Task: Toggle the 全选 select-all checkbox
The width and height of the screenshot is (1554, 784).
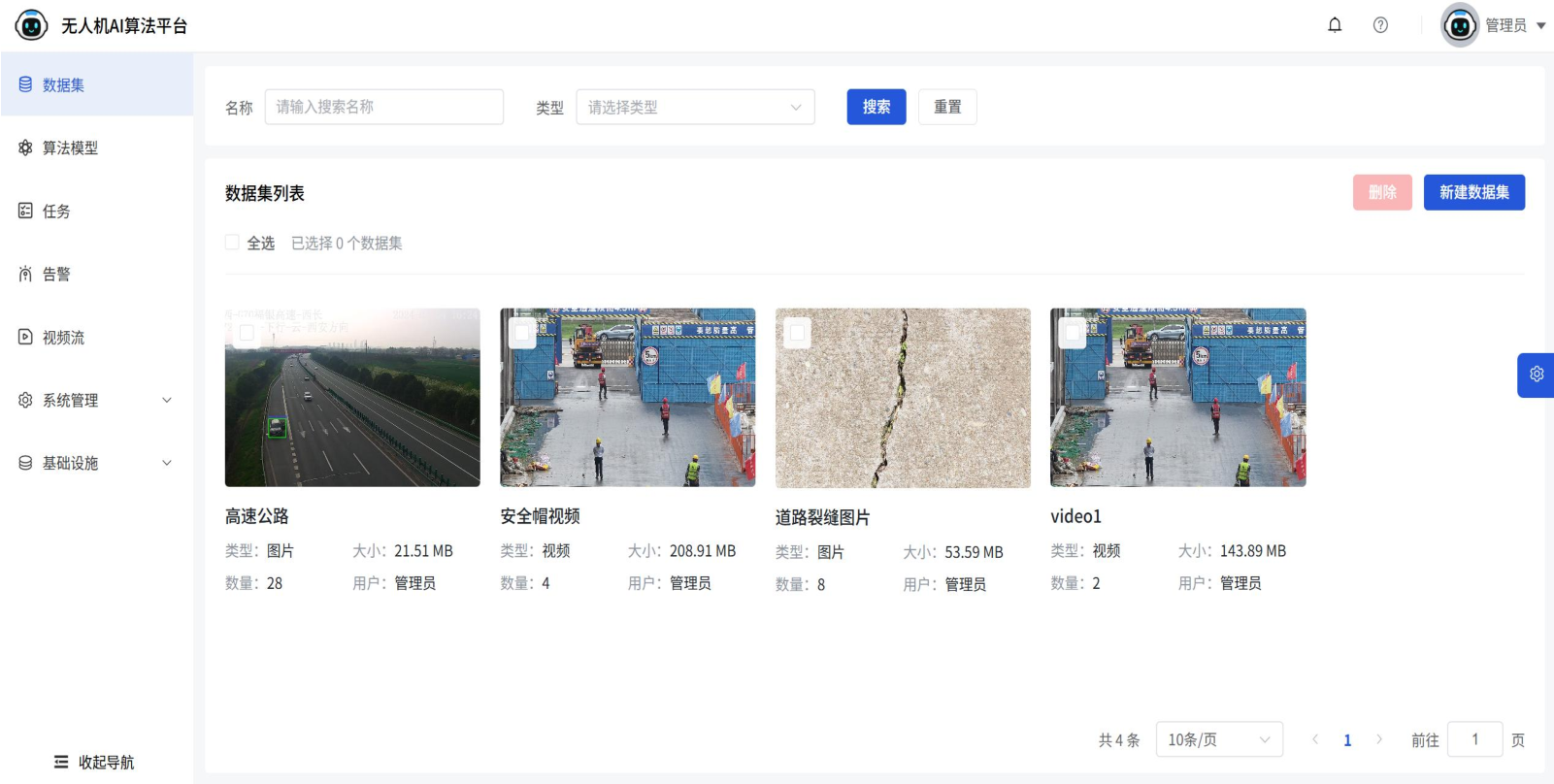Action: tap(232, 243)
